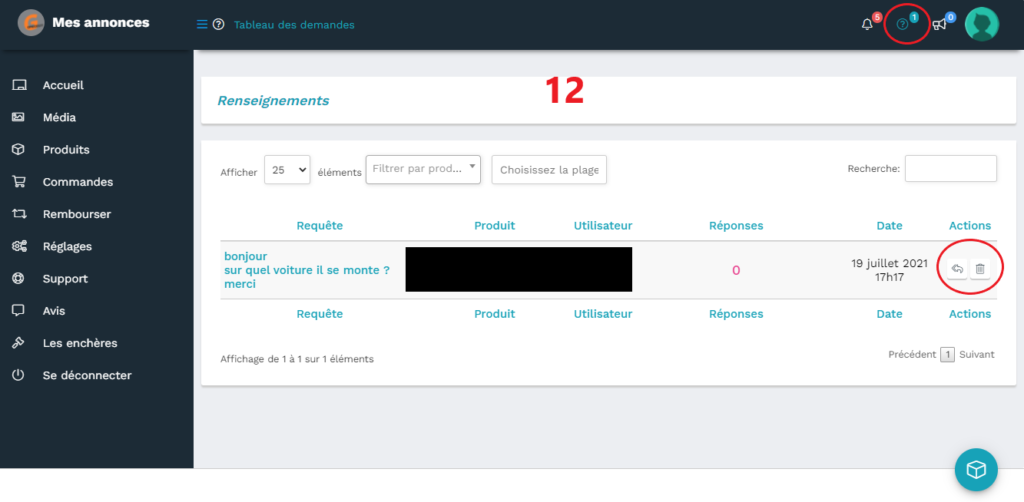Open the Afficher 25 éléments dropdown

pos(287,170)
